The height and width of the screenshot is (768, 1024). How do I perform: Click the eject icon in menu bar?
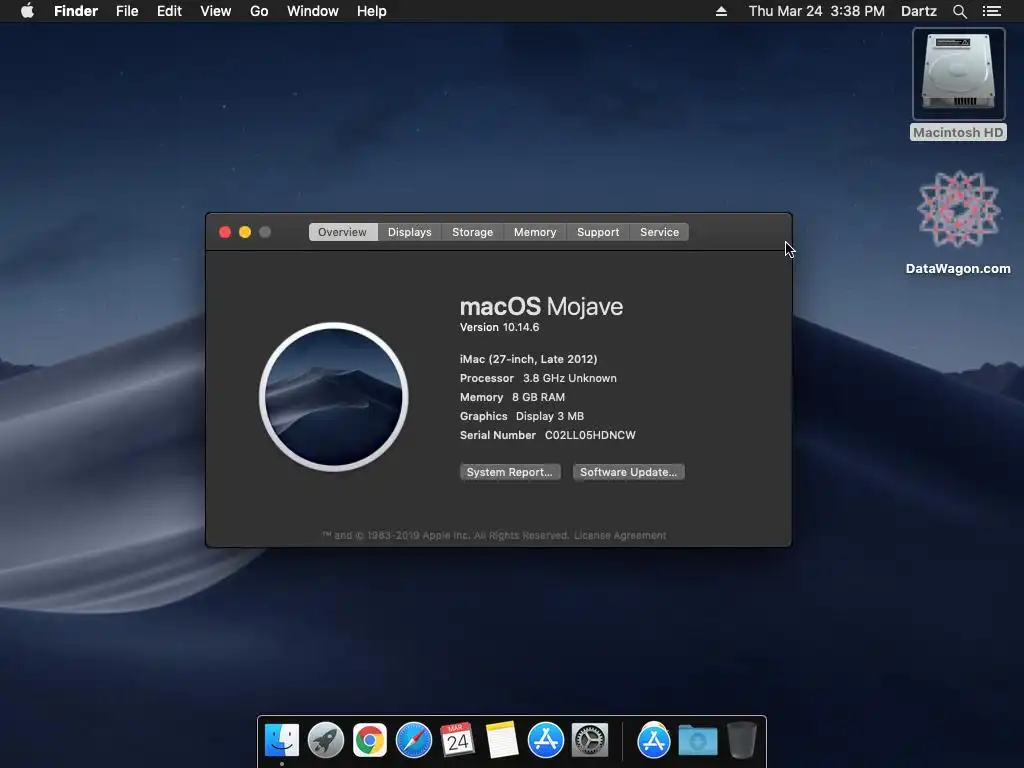coord(721,11)
